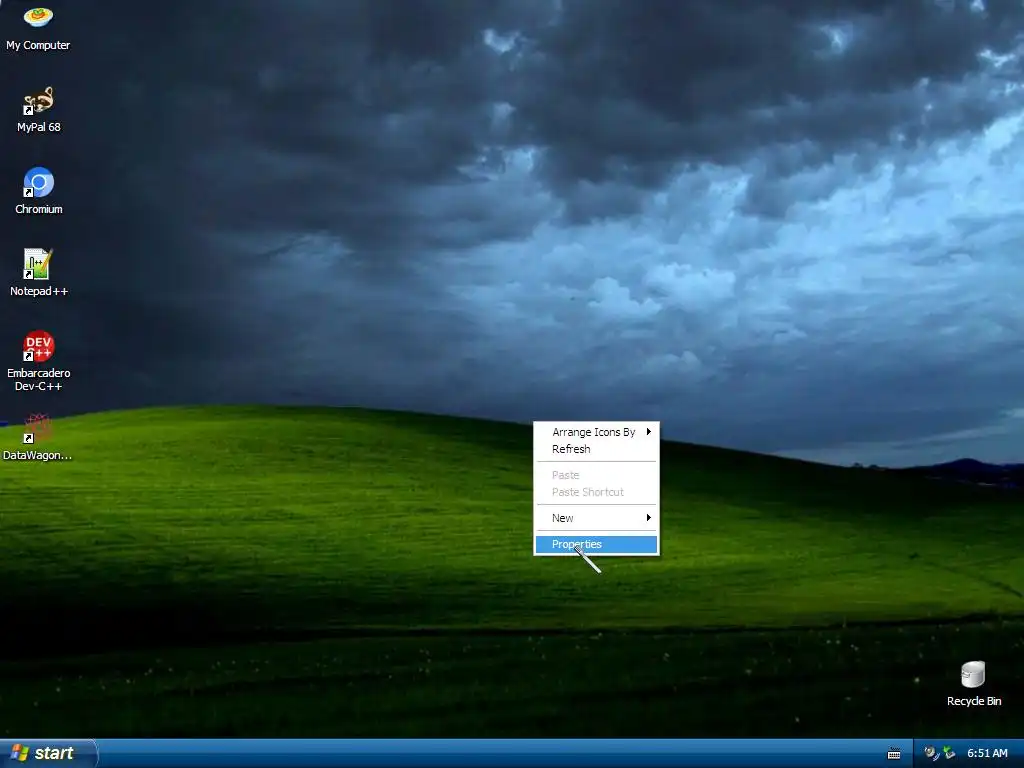Expand the Arrange Icons By submenu
Screen dimensions: 1024x768
pos(596,432)
